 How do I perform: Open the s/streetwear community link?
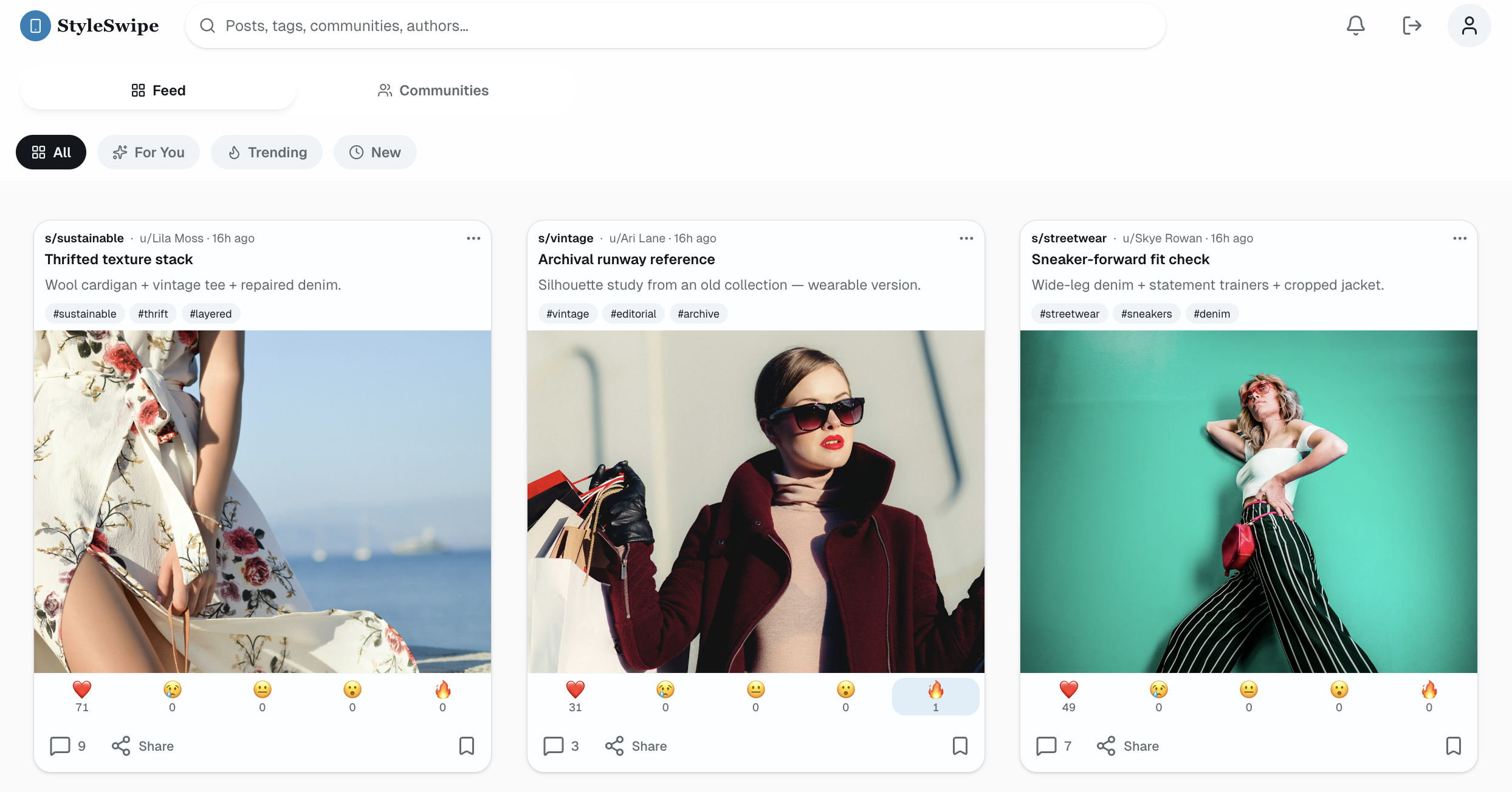(x=1068, y=238)
